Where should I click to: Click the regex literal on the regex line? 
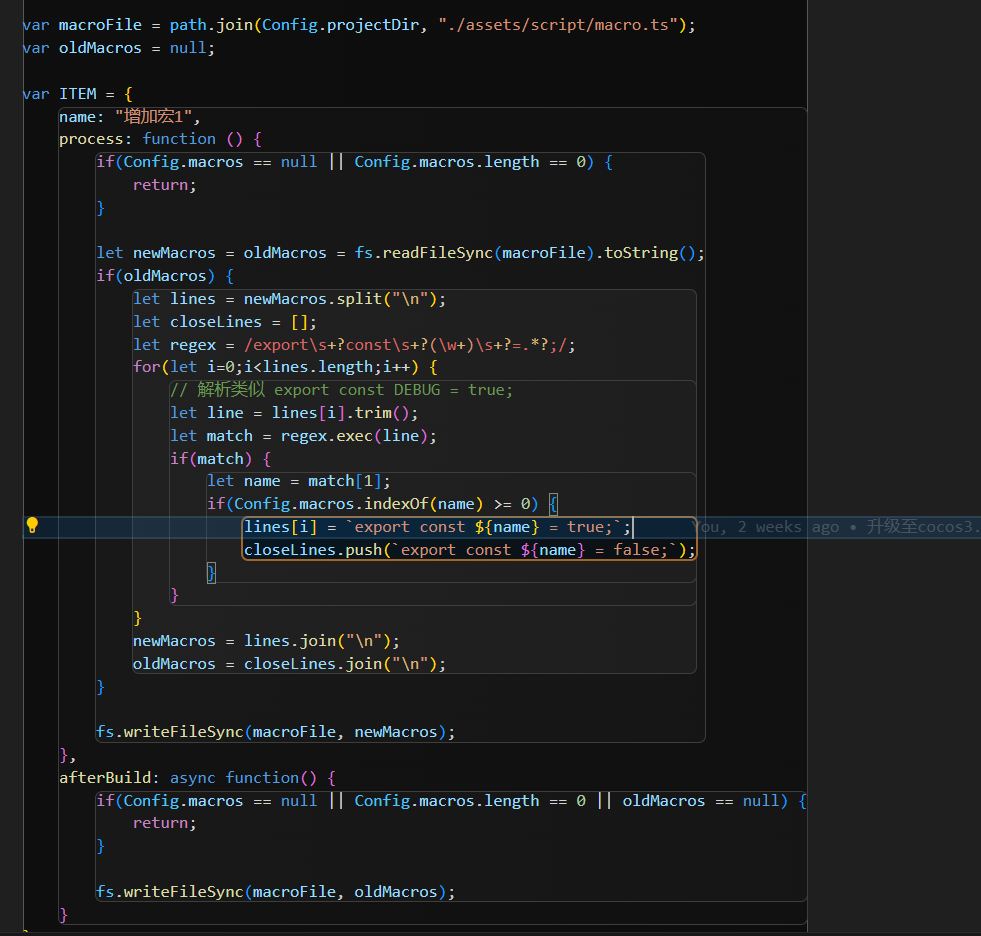point(405,345)
